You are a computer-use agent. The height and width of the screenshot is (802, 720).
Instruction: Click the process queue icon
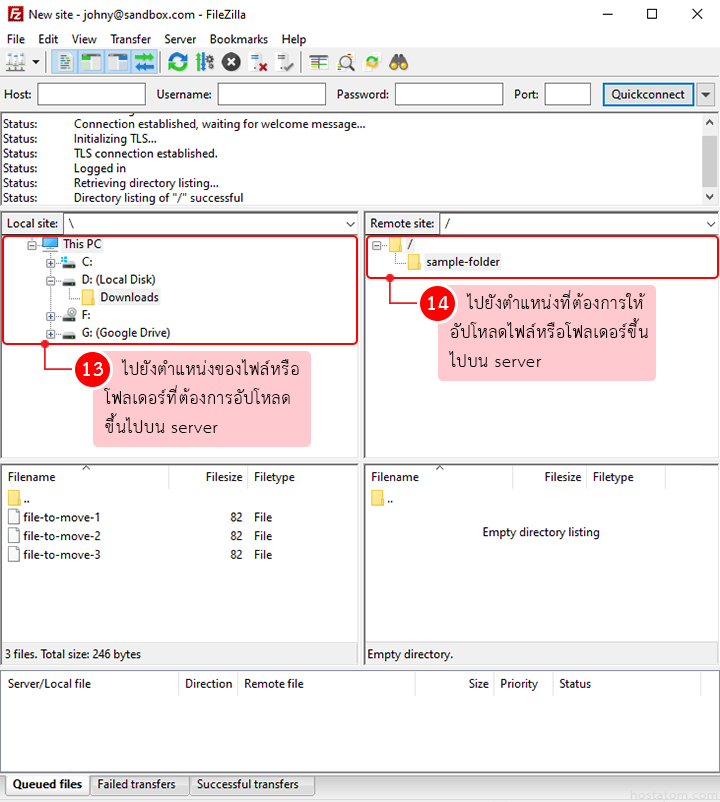205,62
